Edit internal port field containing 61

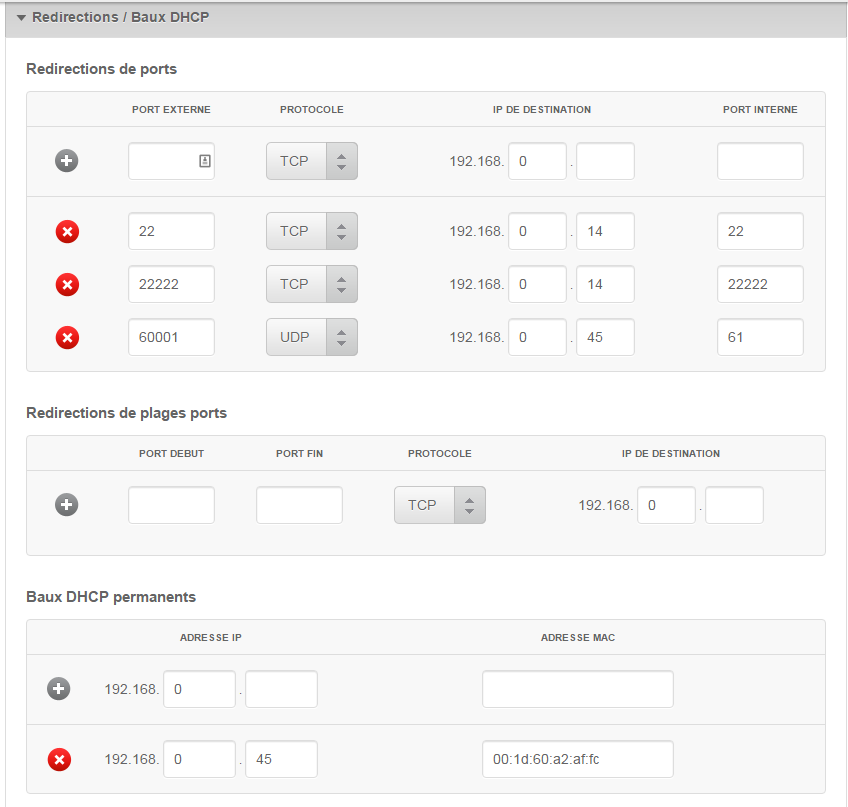click(759, 338)
